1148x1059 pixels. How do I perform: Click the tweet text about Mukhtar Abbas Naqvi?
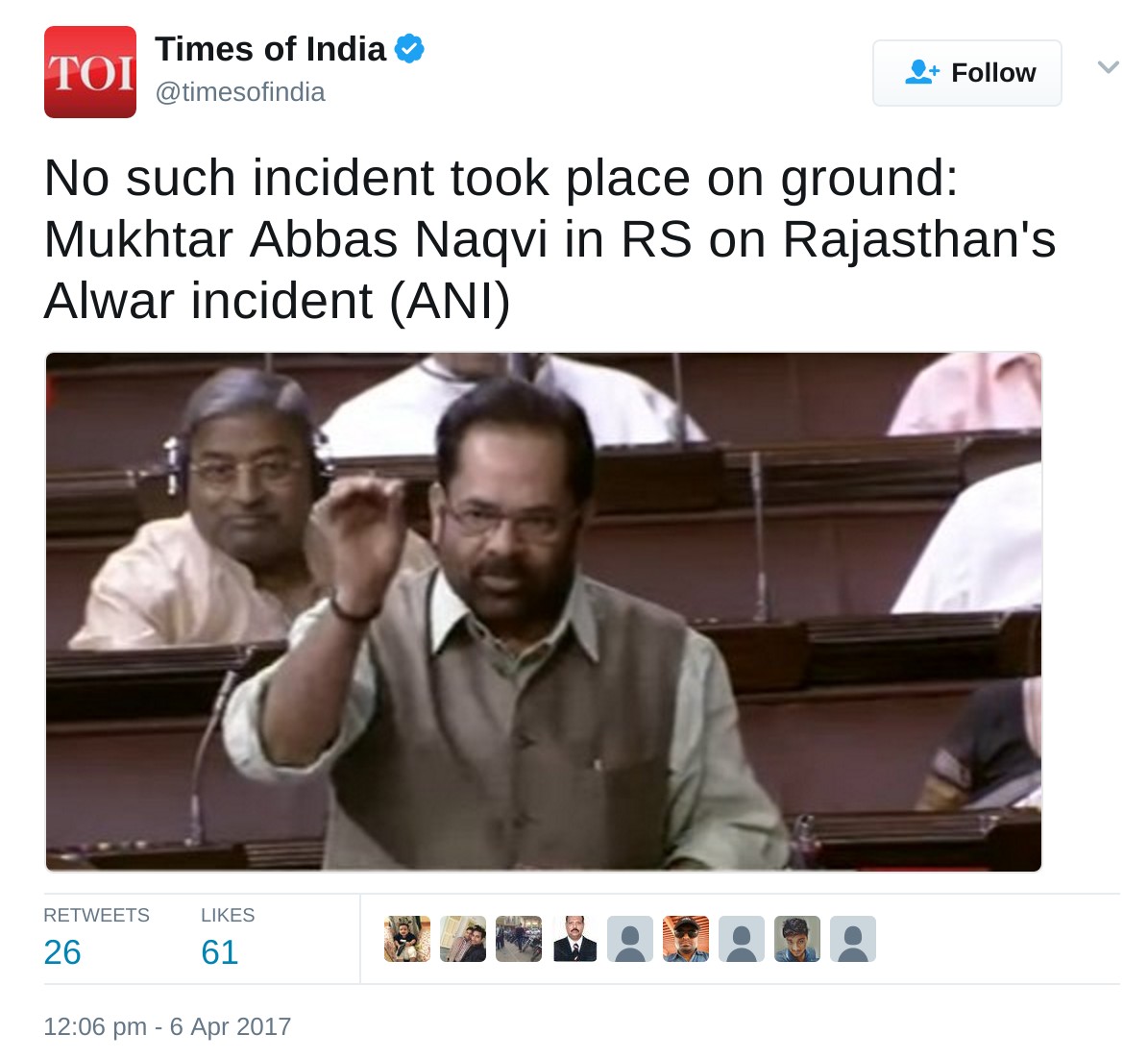[550, 239]
